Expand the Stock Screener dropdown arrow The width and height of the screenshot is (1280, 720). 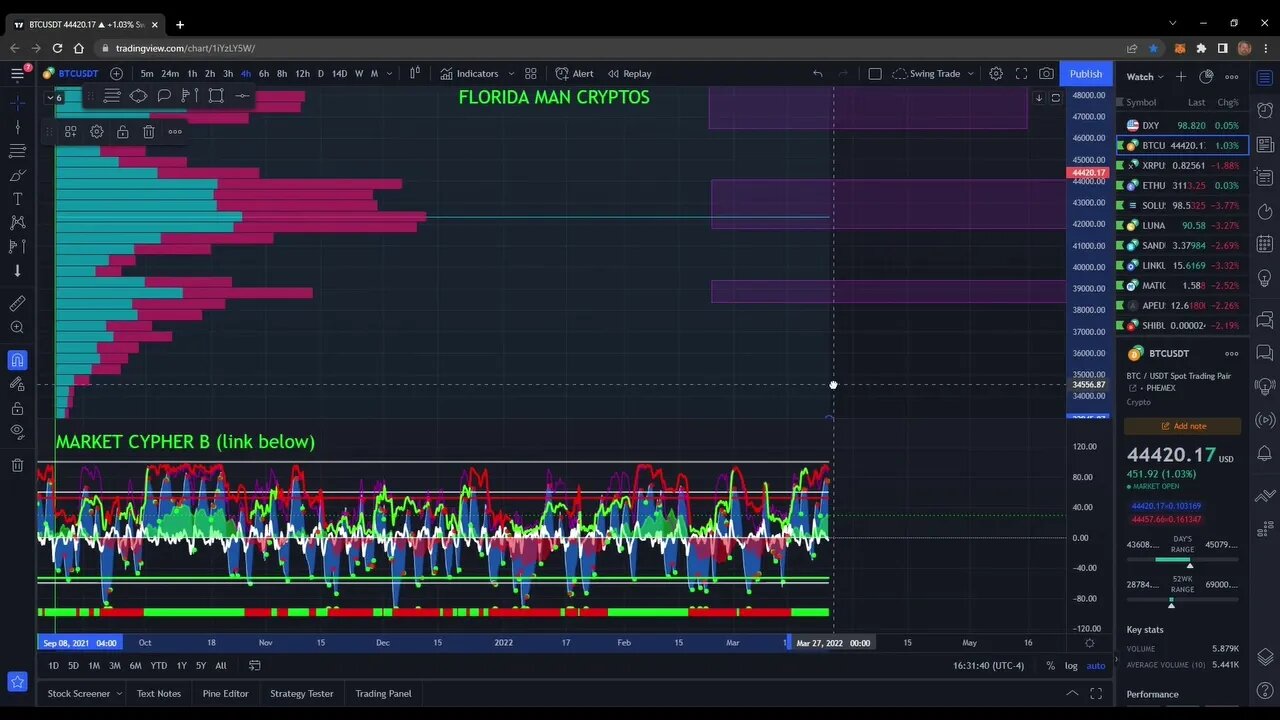119,693
